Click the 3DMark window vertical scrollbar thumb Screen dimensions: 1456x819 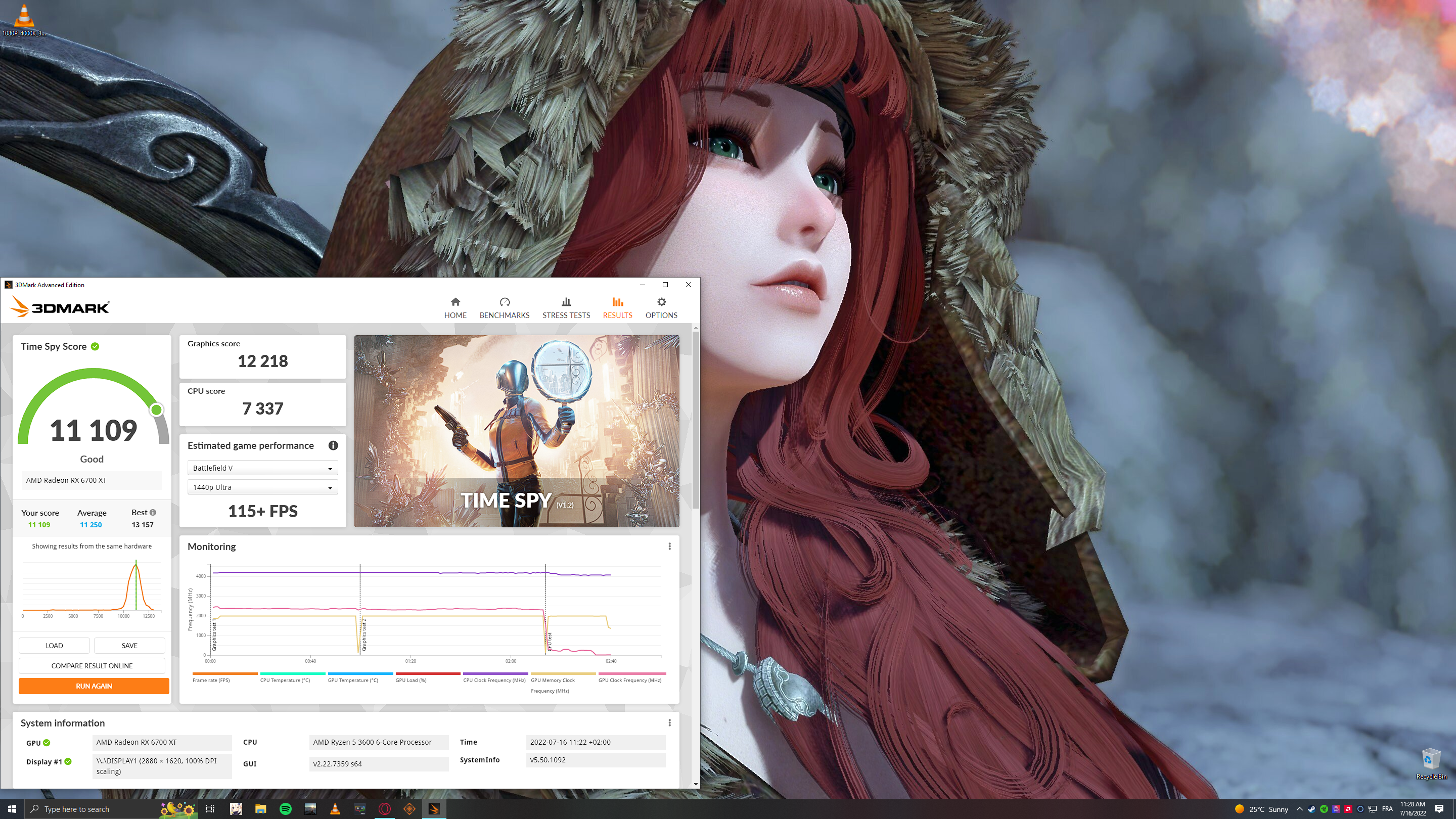click(x=695, y=420)
